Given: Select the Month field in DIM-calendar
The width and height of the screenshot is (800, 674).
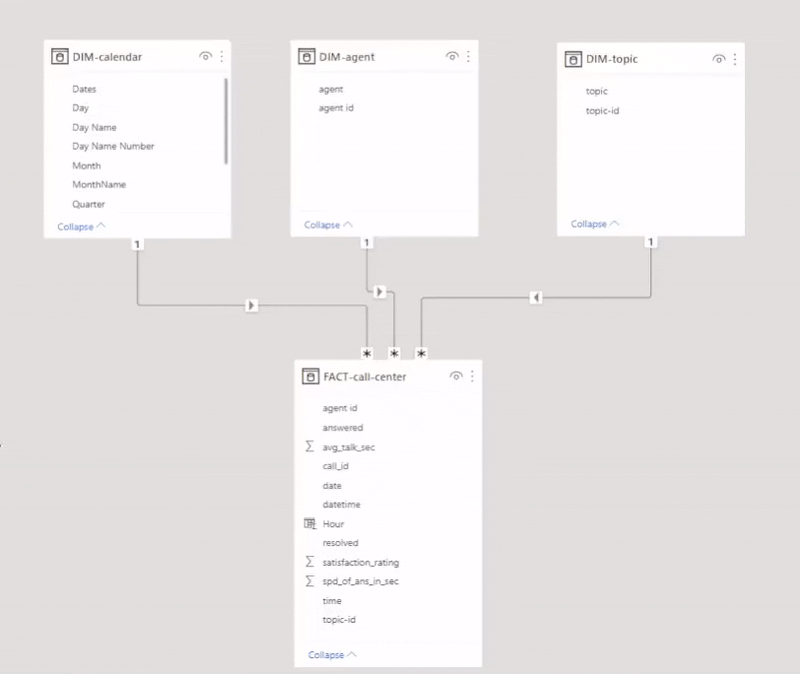Looking at the screenshot, I should pos(87,166).
